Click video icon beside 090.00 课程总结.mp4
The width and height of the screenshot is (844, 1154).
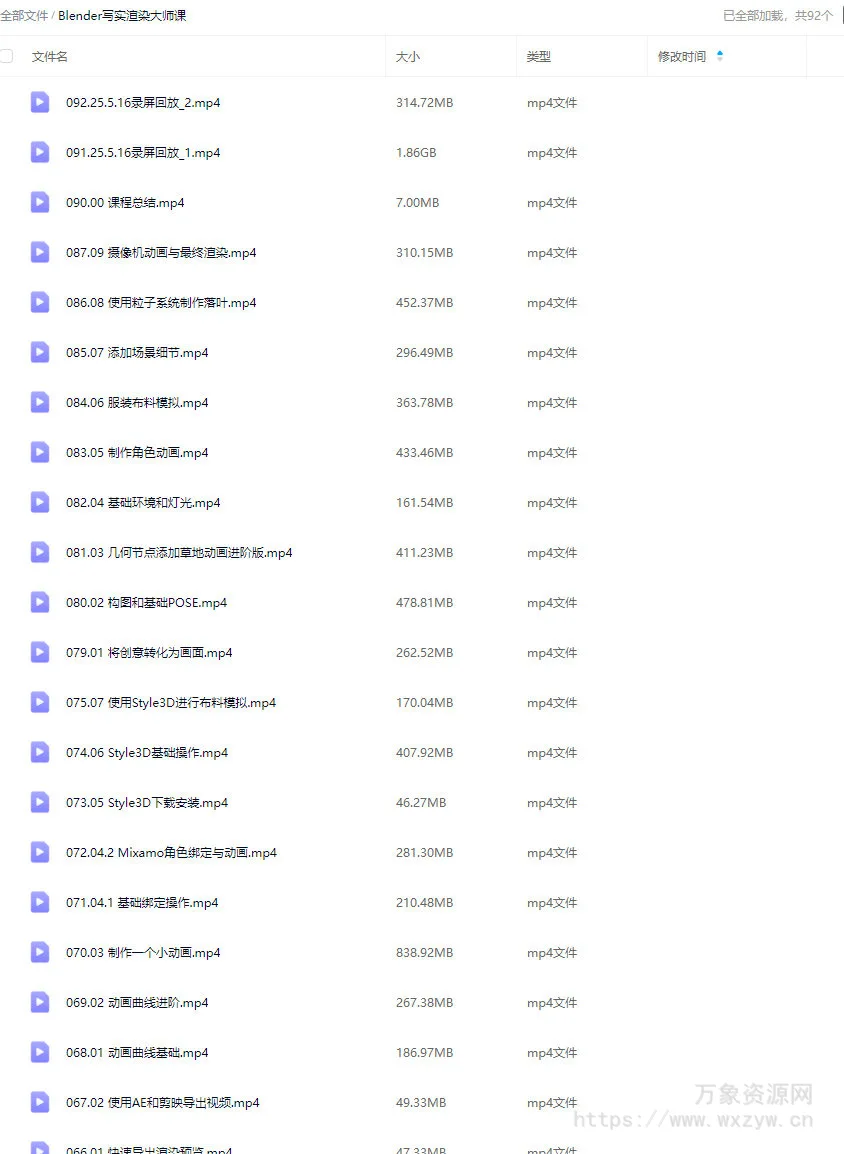pos(40,202)
